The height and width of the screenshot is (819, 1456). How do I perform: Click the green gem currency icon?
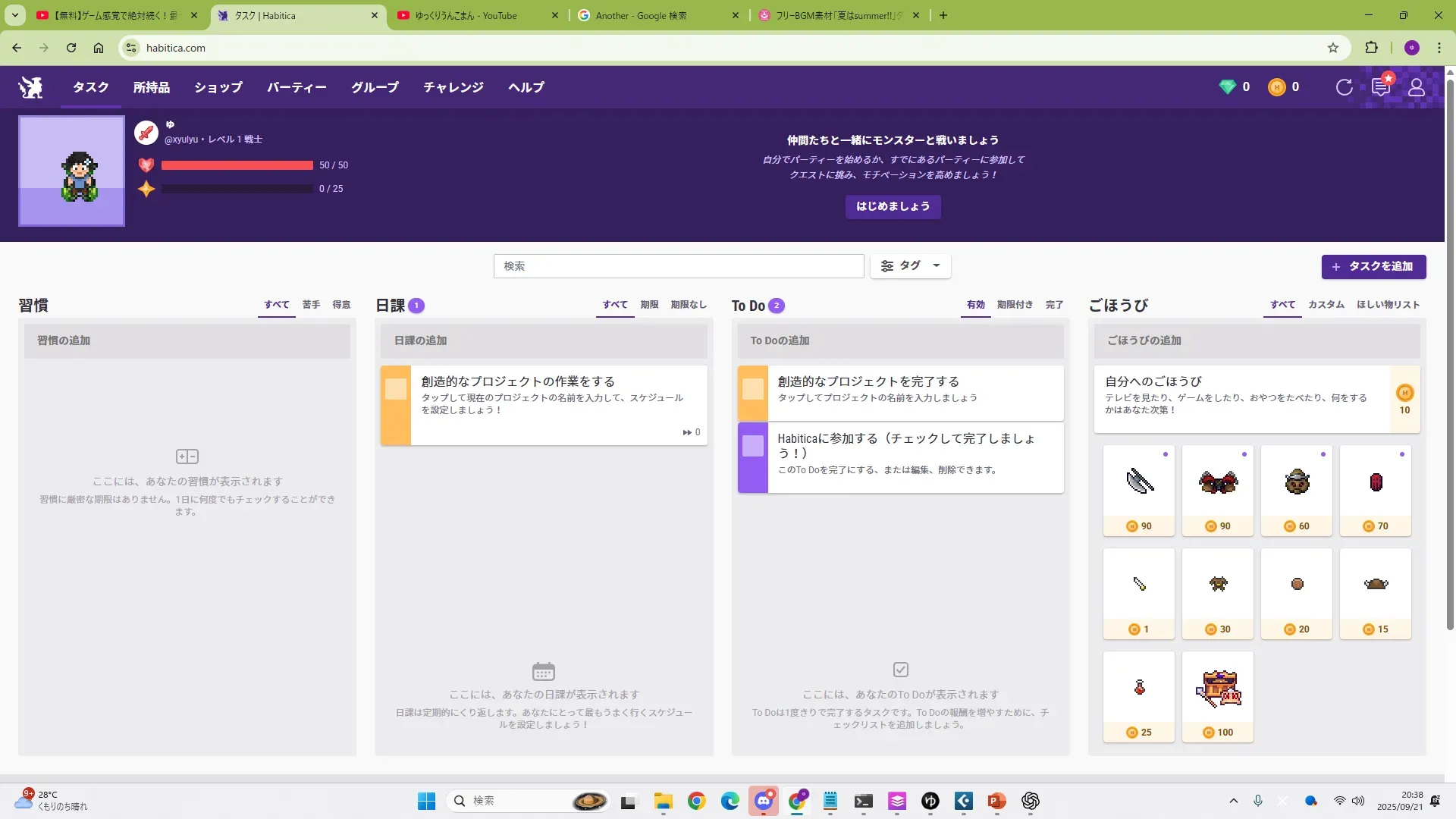pyautogui.click(x=1227, y=87)
